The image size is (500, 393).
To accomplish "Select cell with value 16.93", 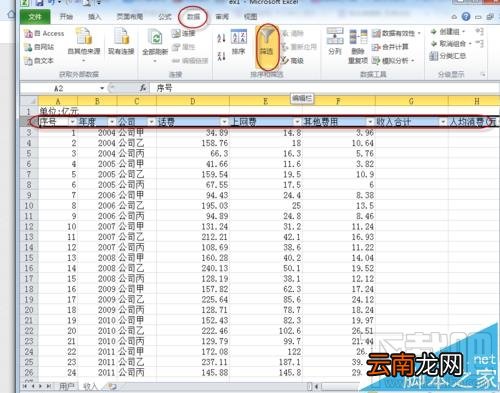I will tap(339, 237).
